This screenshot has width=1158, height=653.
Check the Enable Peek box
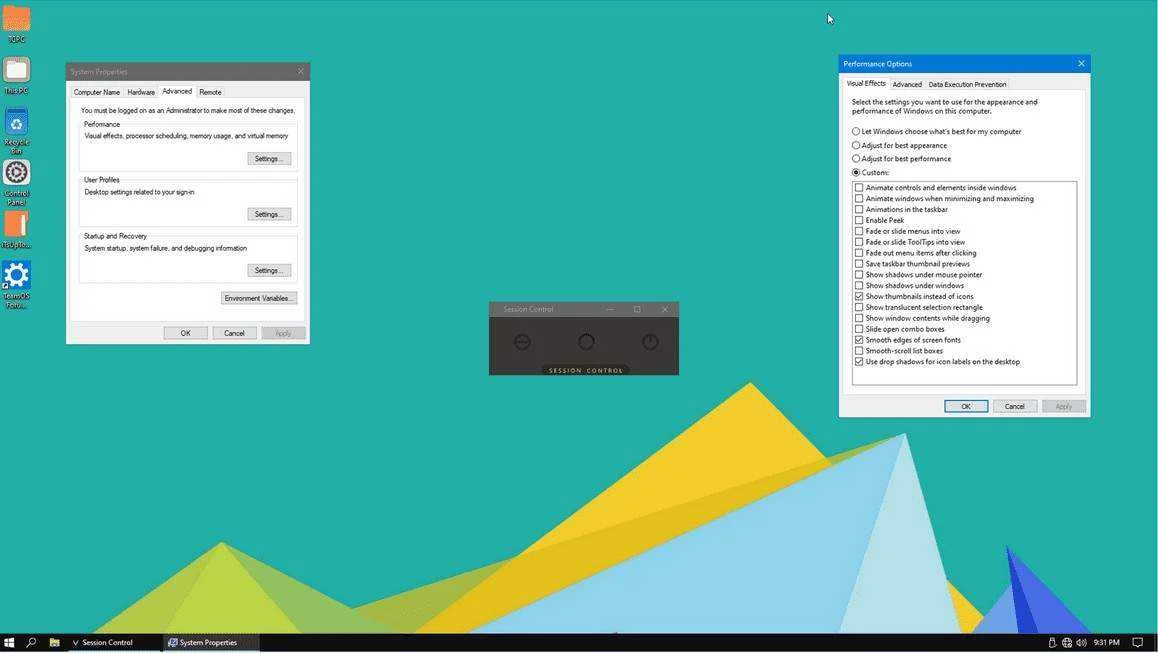coord(859,220)
